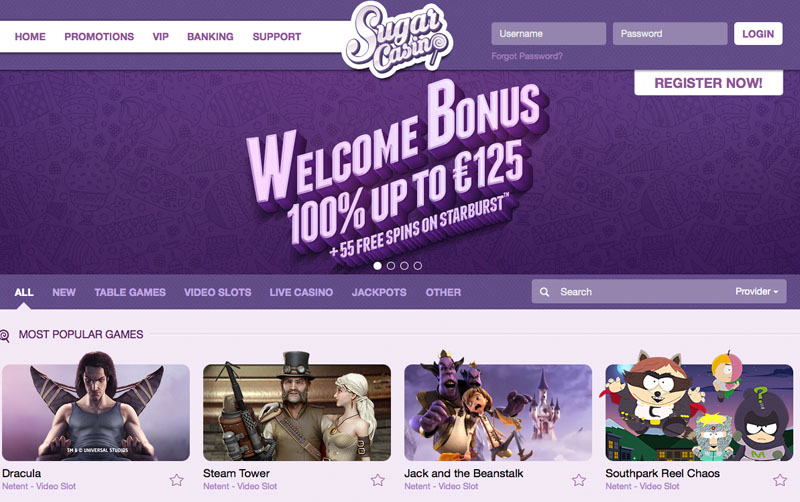Click the Forgot Password link

pyautogui.click(x=527, y=56)
